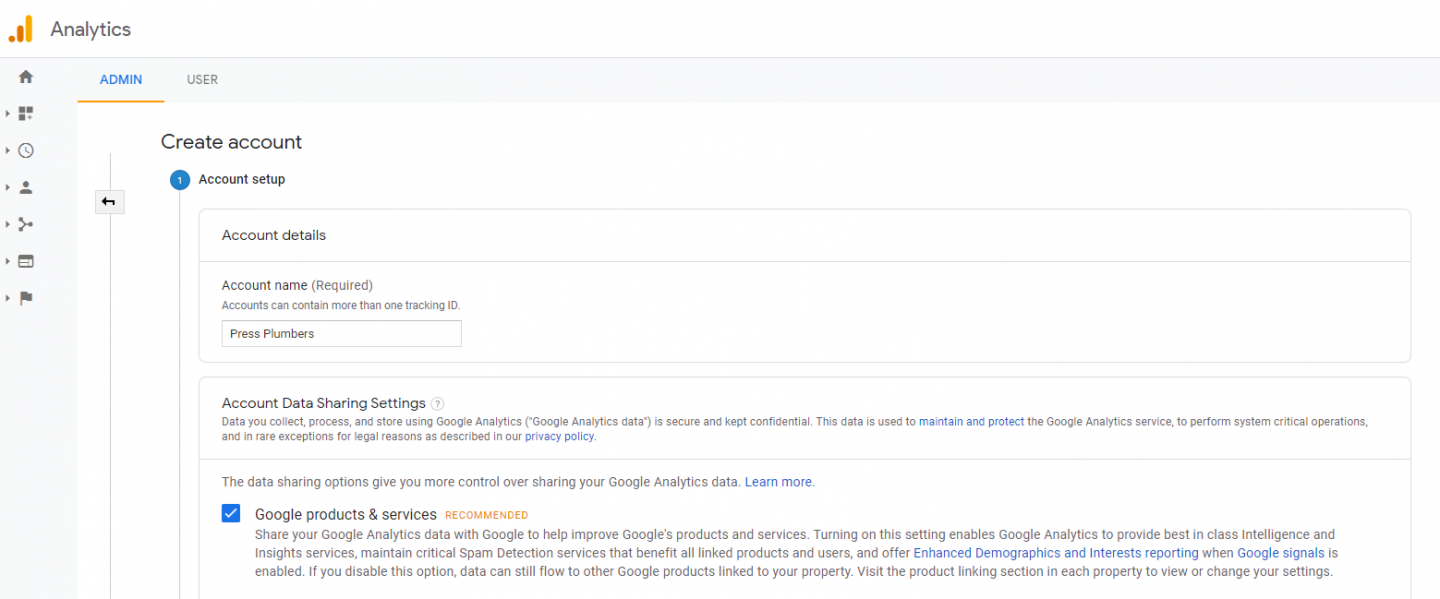This screenshot has width=1440, height=599.
Task: Open the Learn more link
Action: (x=778, y=482)
